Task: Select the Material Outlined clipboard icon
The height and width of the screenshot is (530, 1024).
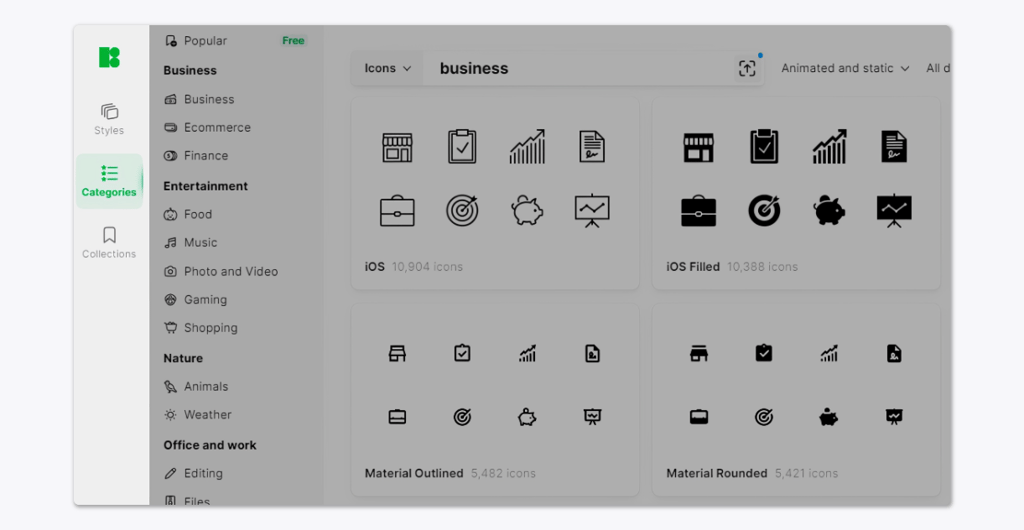Action: tap(462, 352)
